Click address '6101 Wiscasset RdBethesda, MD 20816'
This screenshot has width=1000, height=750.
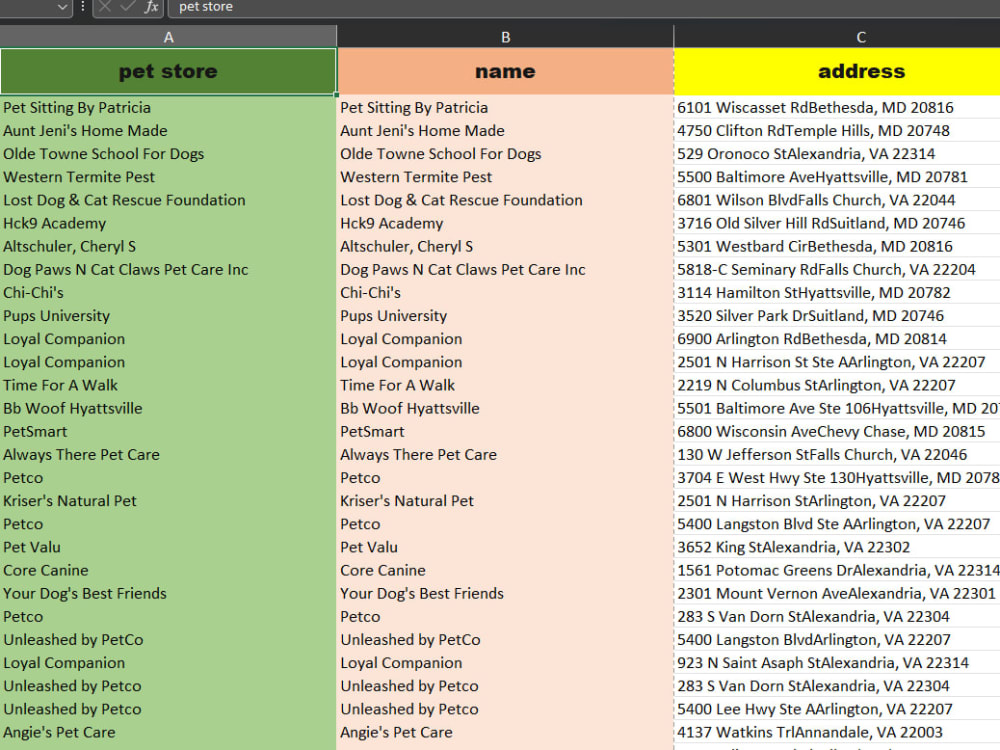click(815, 108)
